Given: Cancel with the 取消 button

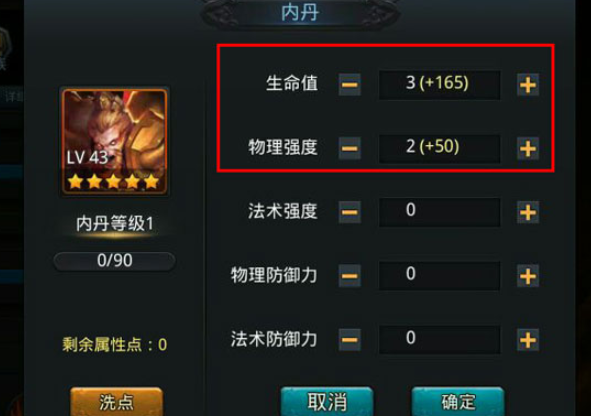Looking at the screenshot, I should pyautogui.click(x=327, y=401).
